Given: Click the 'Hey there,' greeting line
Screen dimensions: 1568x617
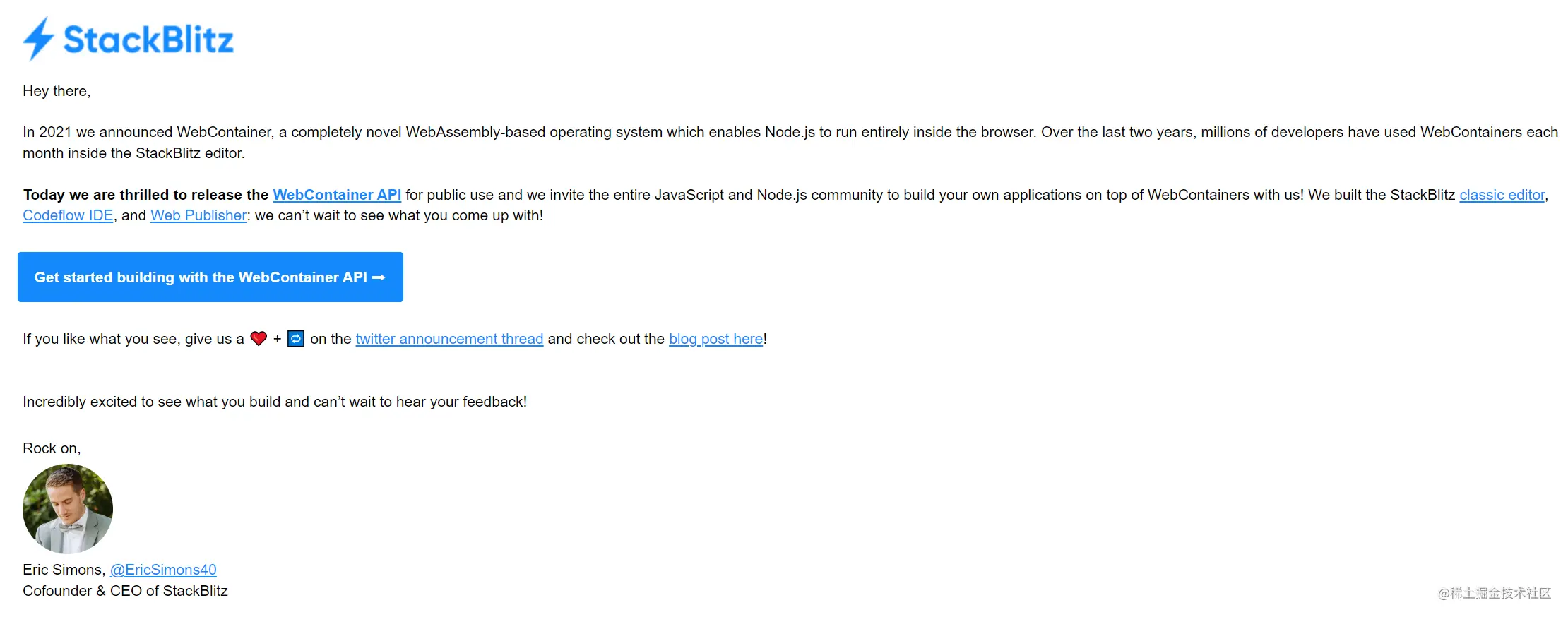Looking at the screenshot, I should pyautogui.click(x=57, y=91).
